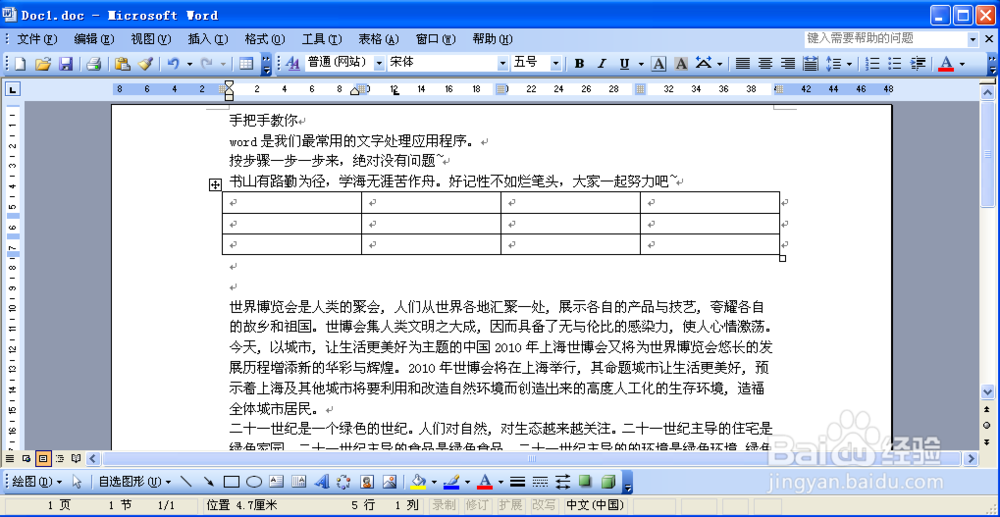This screenshot has height=517, width=1000.
Task: Insert a vertical text box
Action: click(x=299, y=481)
